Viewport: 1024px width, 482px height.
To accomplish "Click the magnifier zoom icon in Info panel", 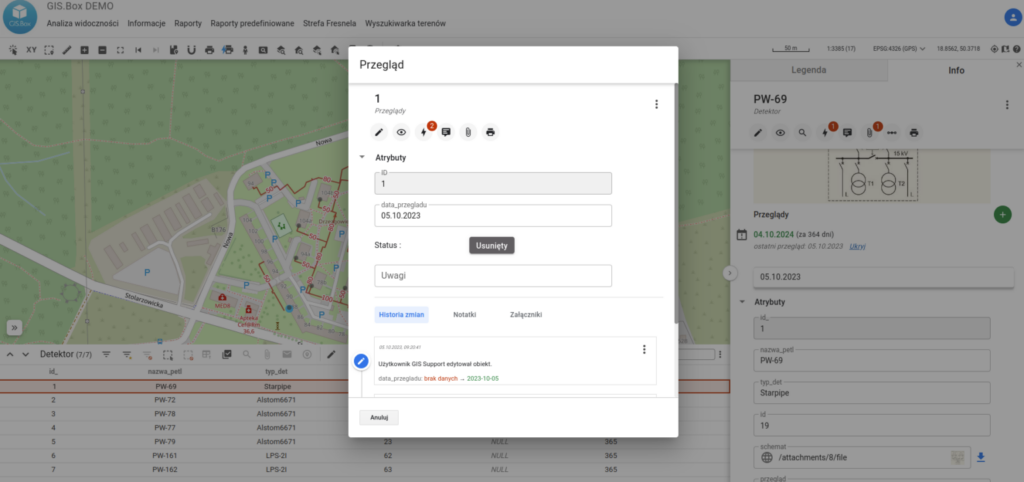I will (x=802, y=132).
